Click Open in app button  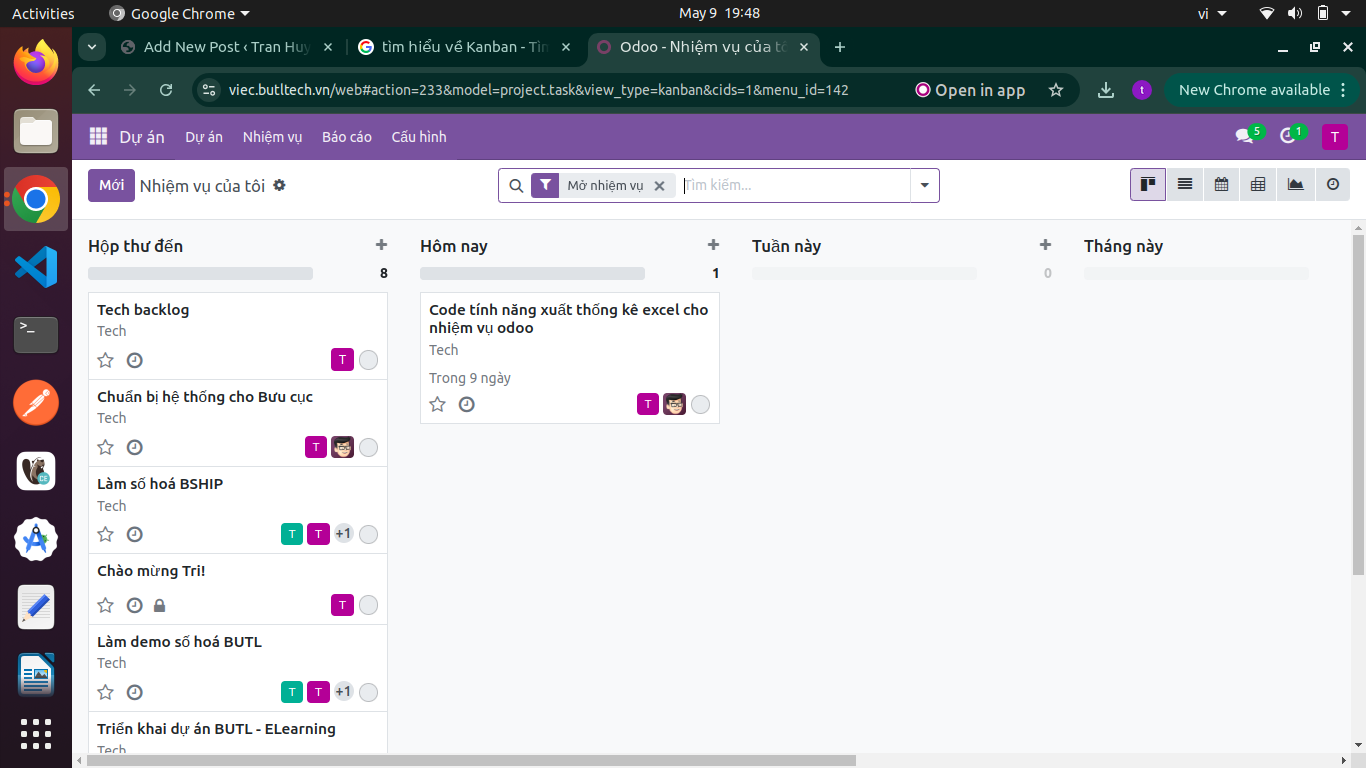[x=970, y=90]
